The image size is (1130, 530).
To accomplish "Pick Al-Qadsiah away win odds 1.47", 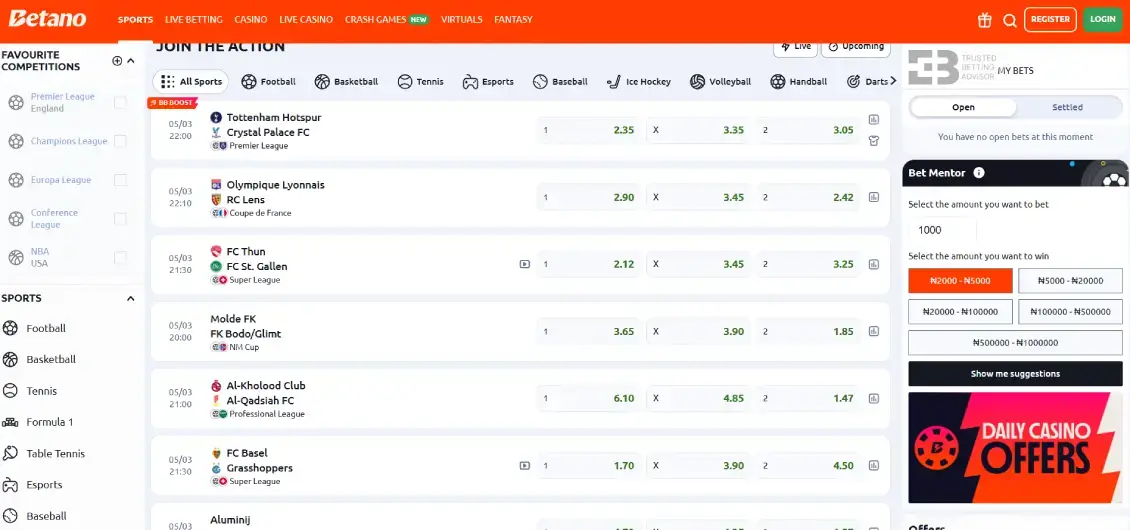I will pos(809,398).
